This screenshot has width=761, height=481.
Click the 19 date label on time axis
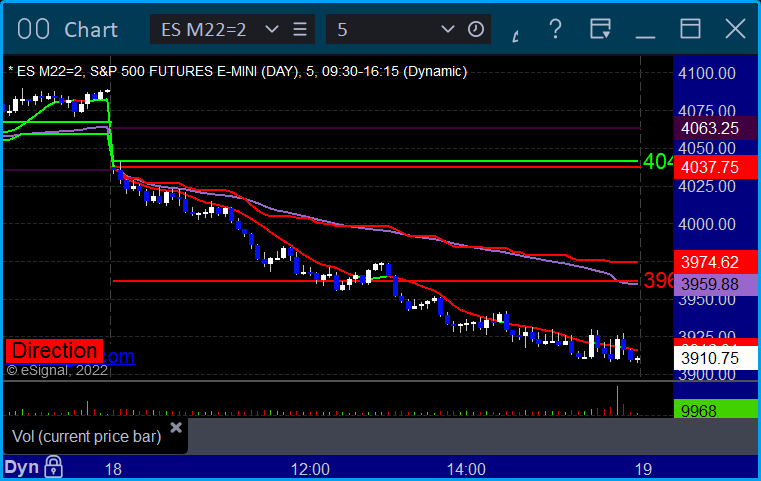(x=644, y=469)
